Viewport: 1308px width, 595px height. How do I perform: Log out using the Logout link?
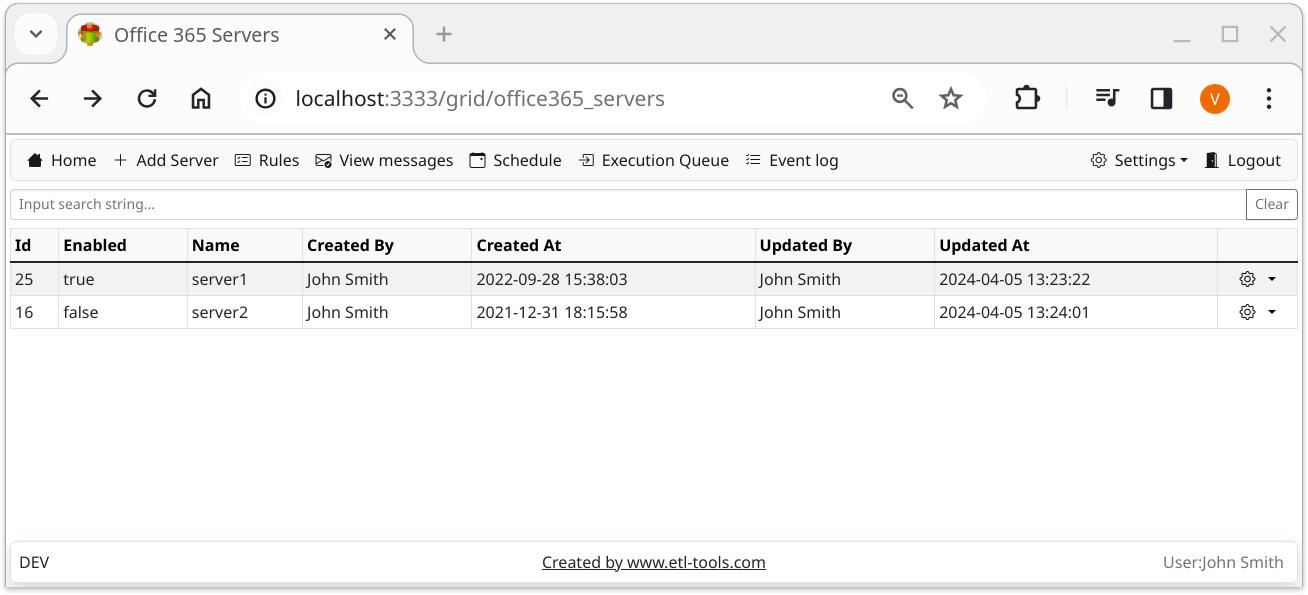click(1243, 160)
